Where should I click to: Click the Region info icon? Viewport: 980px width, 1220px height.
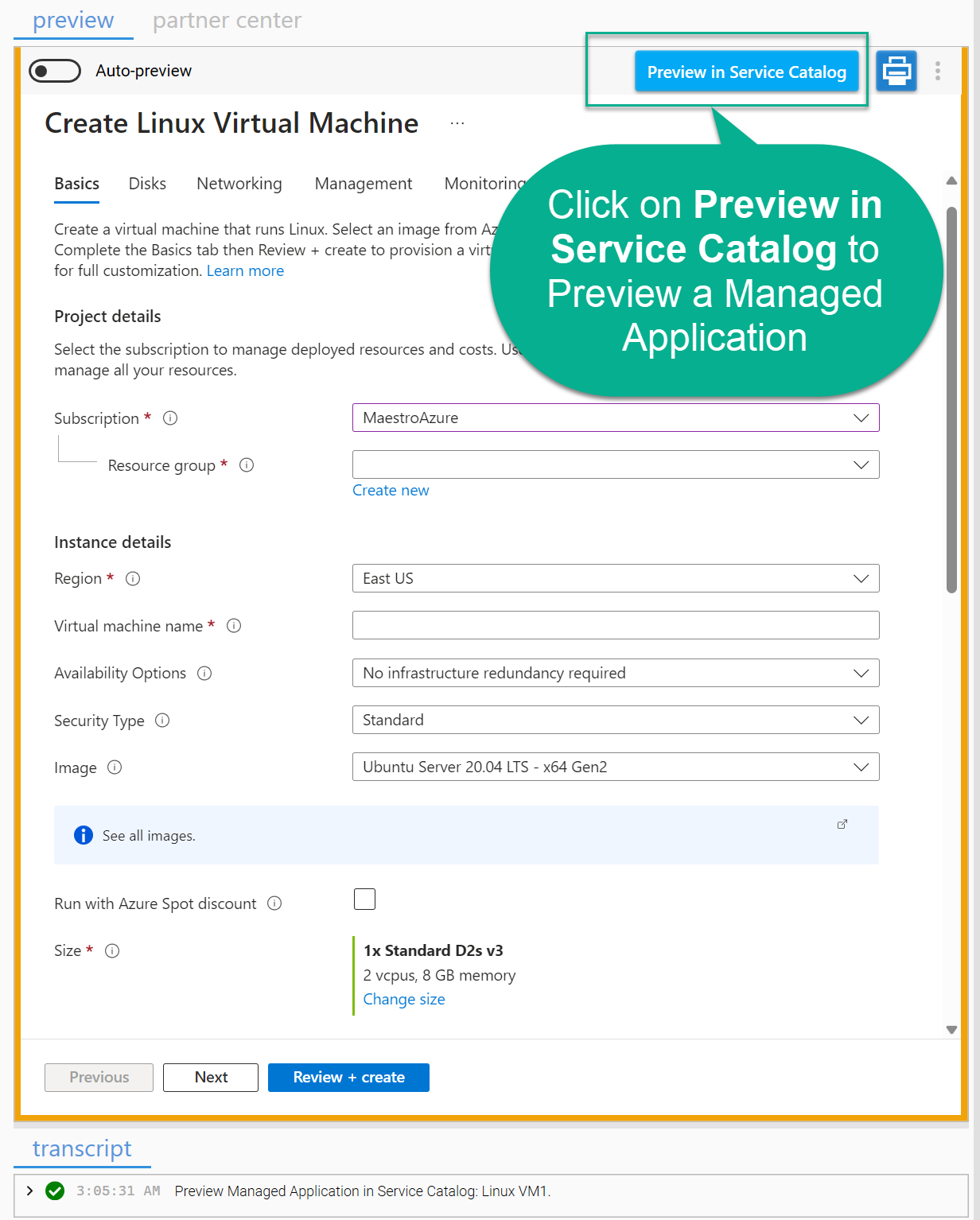(x=132, y=579)
